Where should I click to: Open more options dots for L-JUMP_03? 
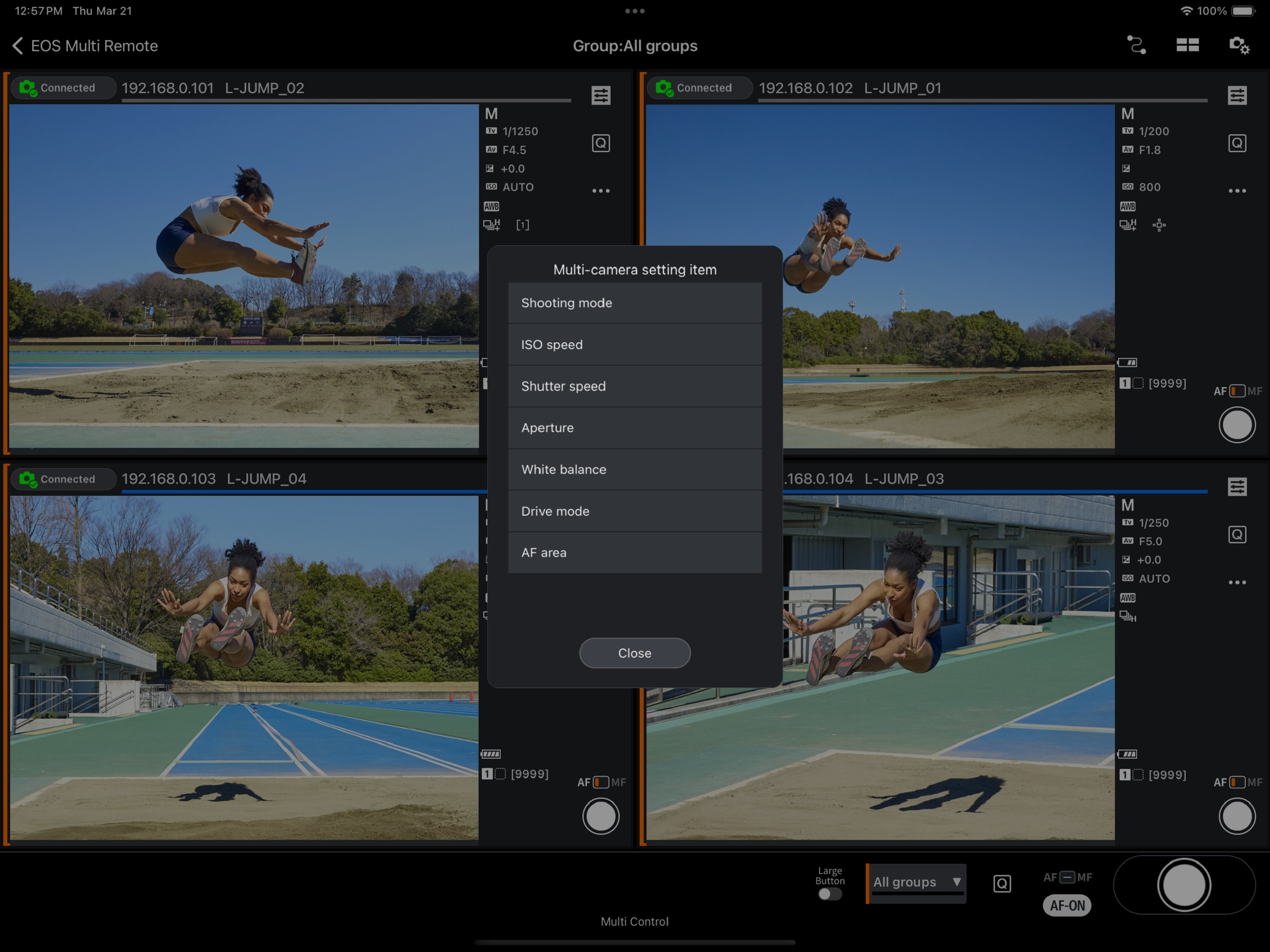coord(1237,583)
